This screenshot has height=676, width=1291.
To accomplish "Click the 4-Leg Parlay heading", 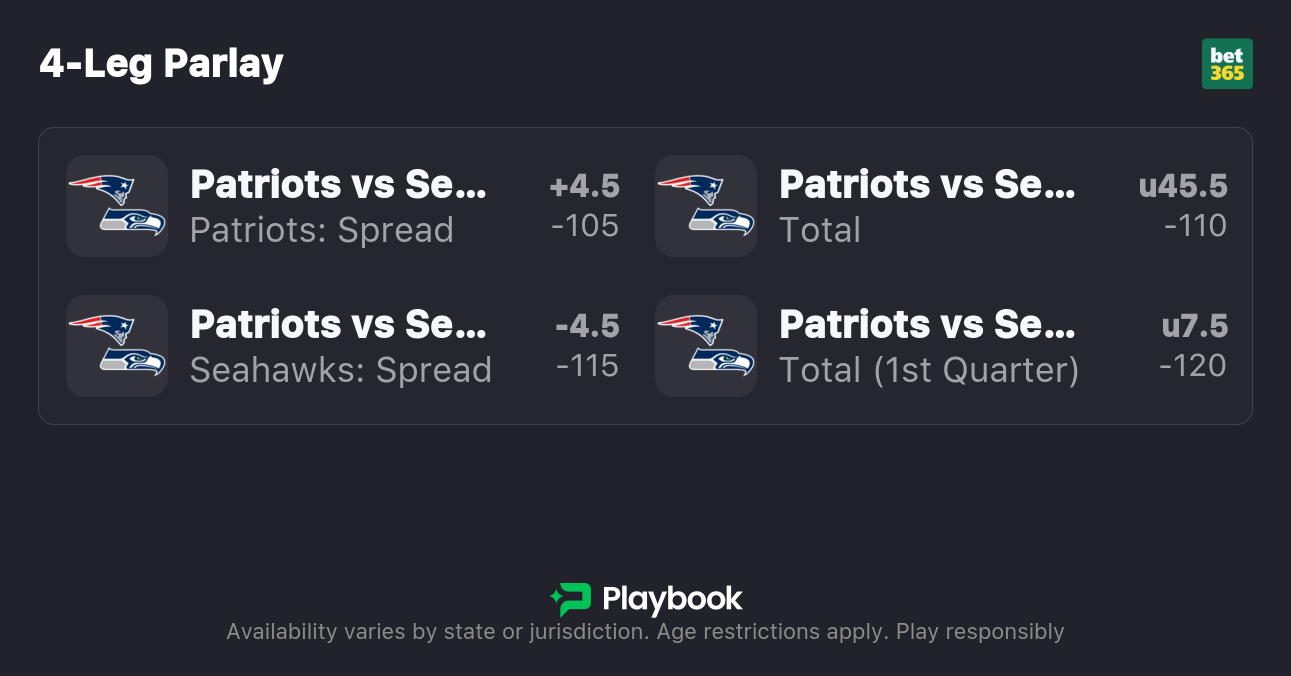I will [162, 64].
